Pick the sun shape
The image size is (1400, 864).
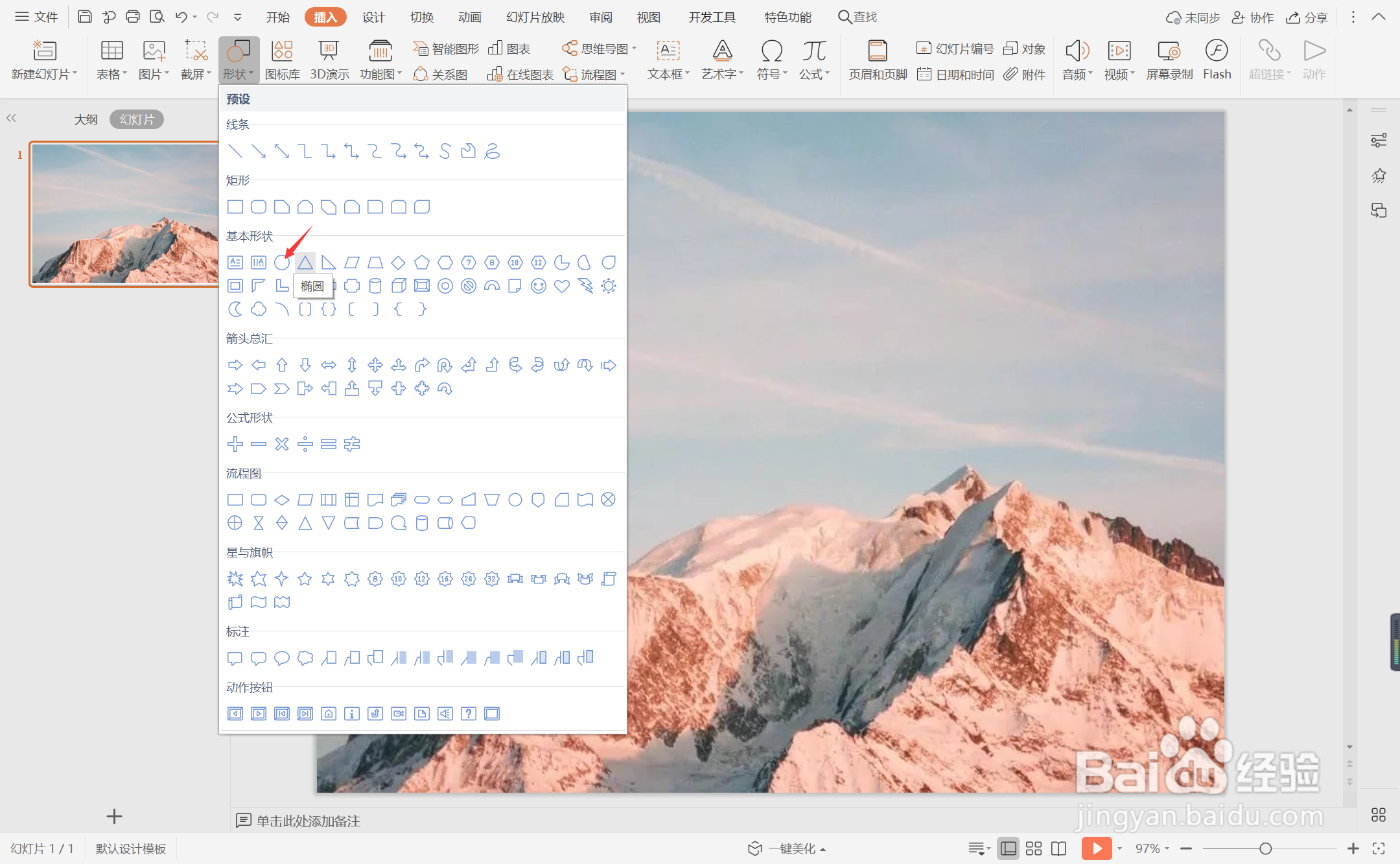[609, 286]
